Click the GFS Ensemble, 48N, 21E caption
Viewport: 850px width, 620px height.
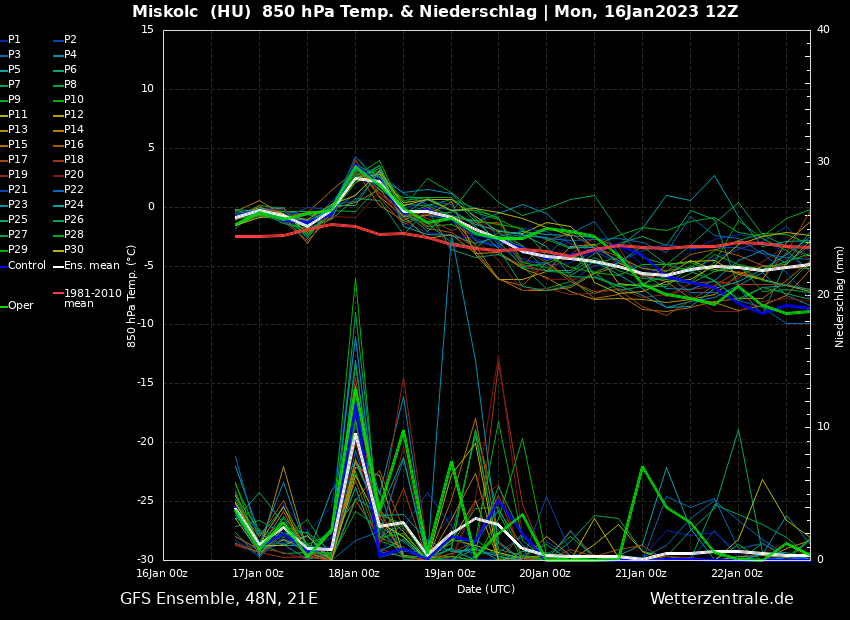coord(219,599)
